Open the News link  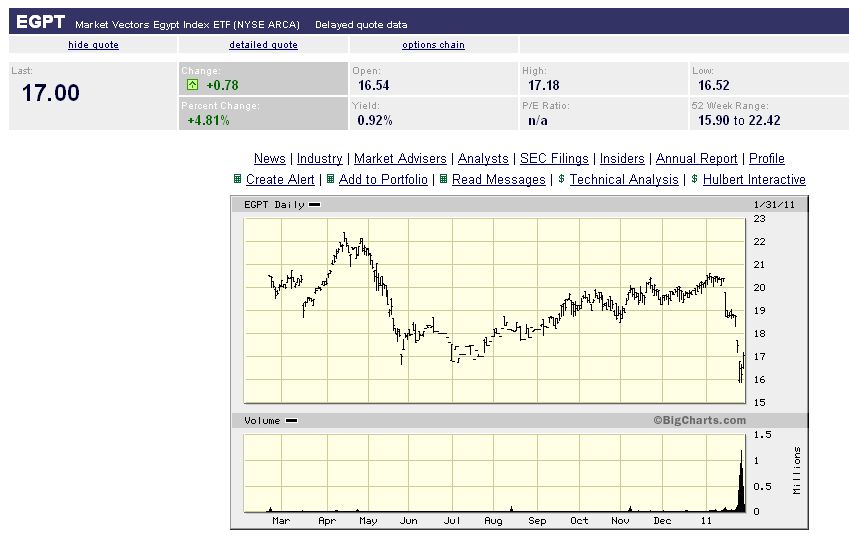coord(270,159)
